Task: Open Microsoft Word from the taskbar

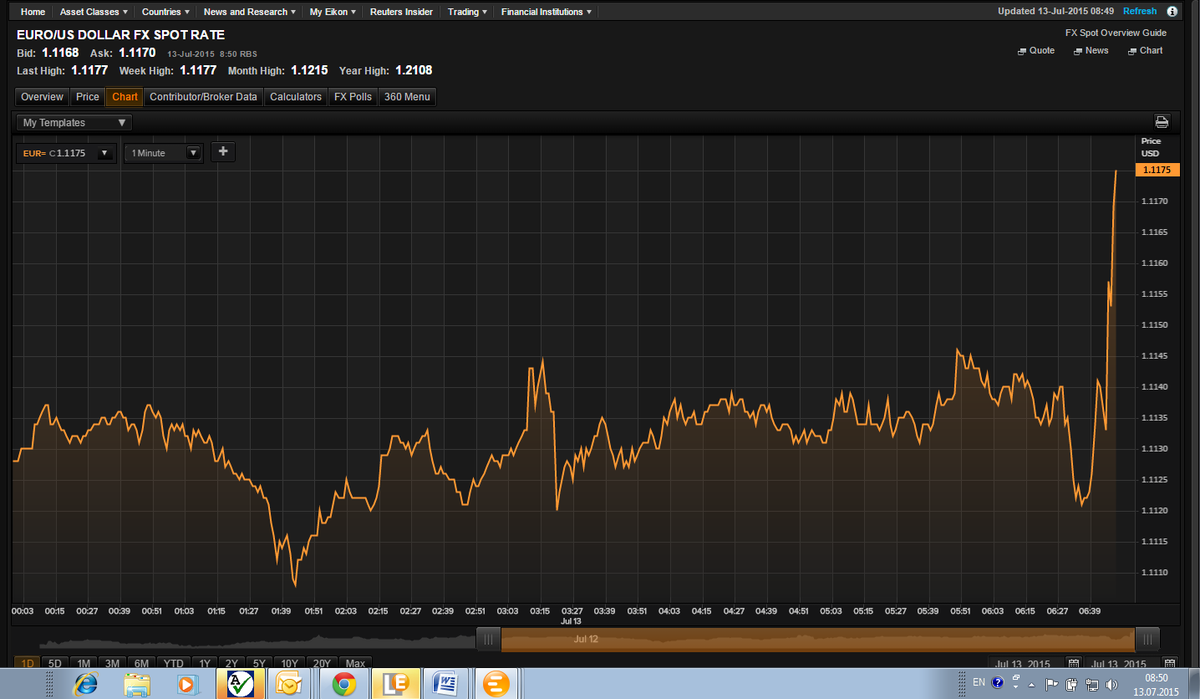Action: click(x=445, y=684)
